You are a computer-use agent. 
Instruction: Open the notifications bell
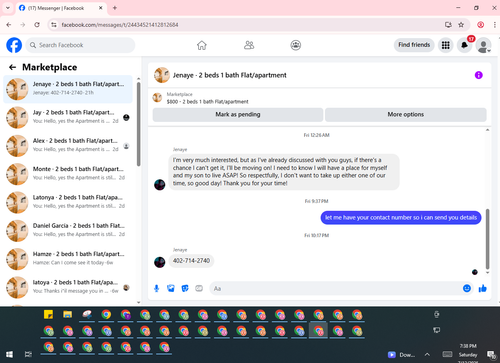pos(464,45)
